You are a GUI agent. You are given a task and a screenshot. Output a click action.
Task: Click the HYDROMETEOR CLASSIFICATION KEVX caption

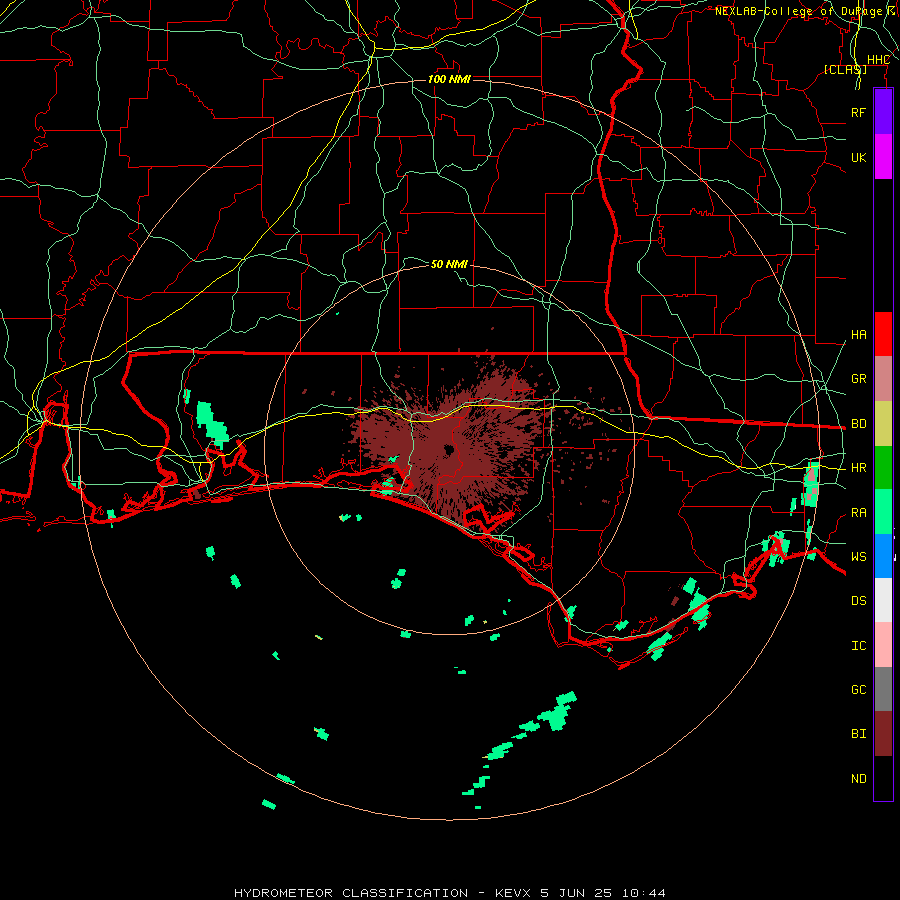450,893
